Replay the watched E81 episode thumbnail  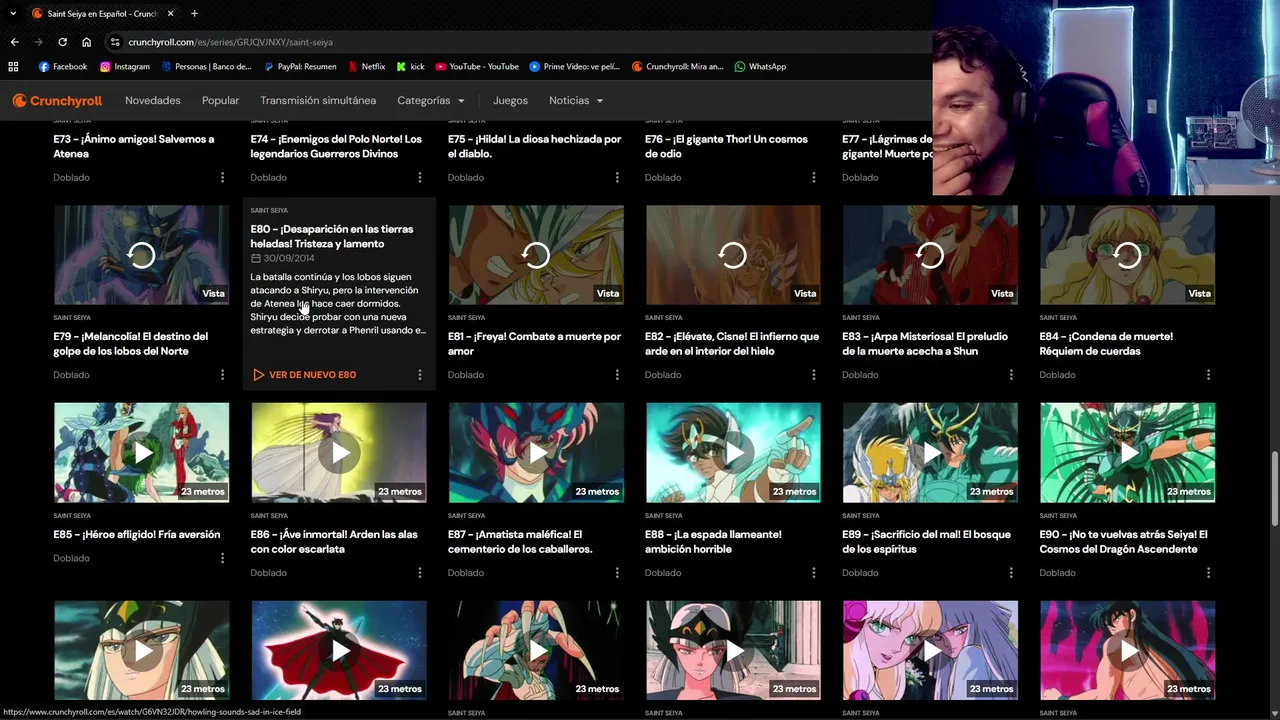point(536,255)
